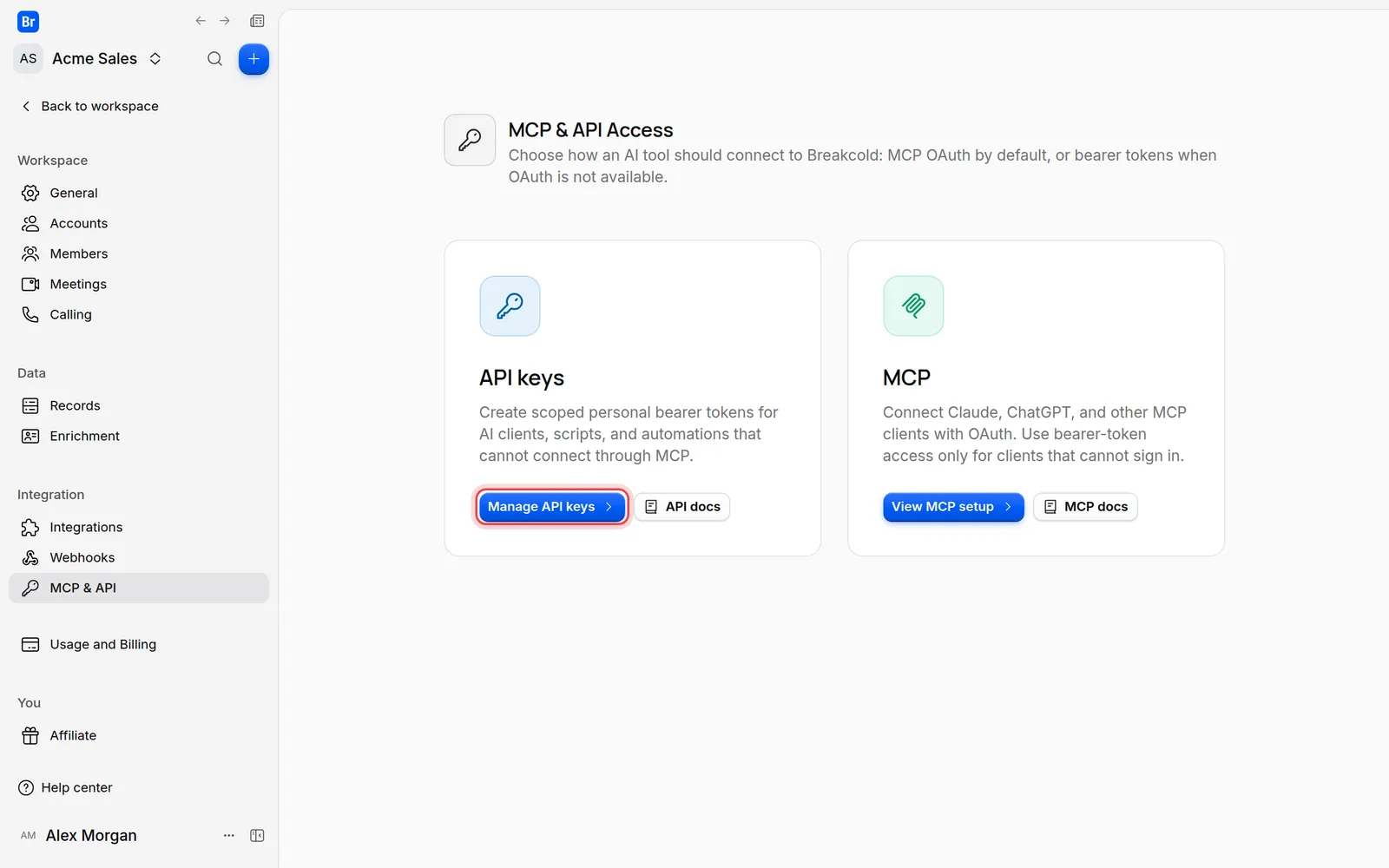Click the blue plus create button
This screenshot has height=868, width=1389.
point(253,59)
